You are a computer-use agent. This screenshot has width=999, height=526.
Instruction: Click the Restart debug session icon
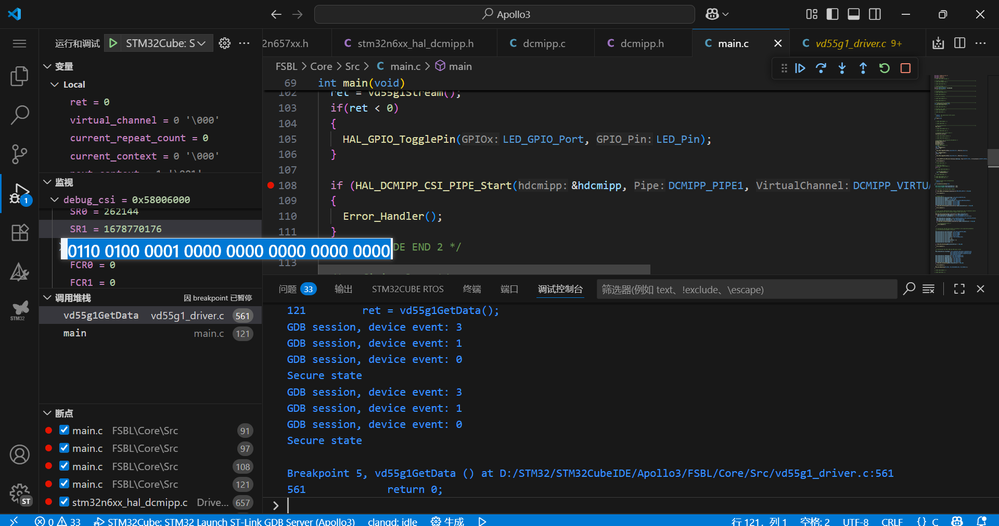coord(884,68)
